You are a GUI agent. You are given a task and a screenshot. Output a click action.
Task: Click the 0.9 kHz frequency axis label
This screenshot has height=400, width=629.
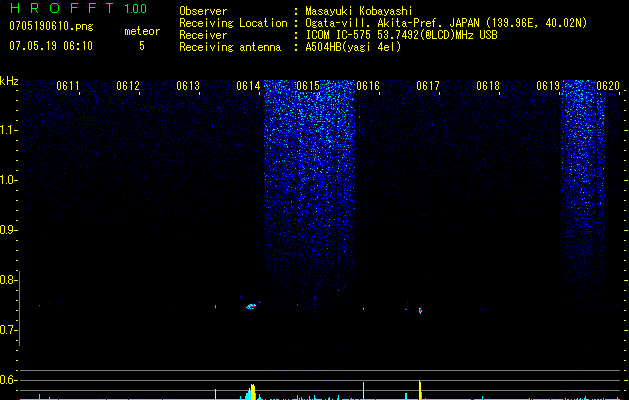[7, 230]
